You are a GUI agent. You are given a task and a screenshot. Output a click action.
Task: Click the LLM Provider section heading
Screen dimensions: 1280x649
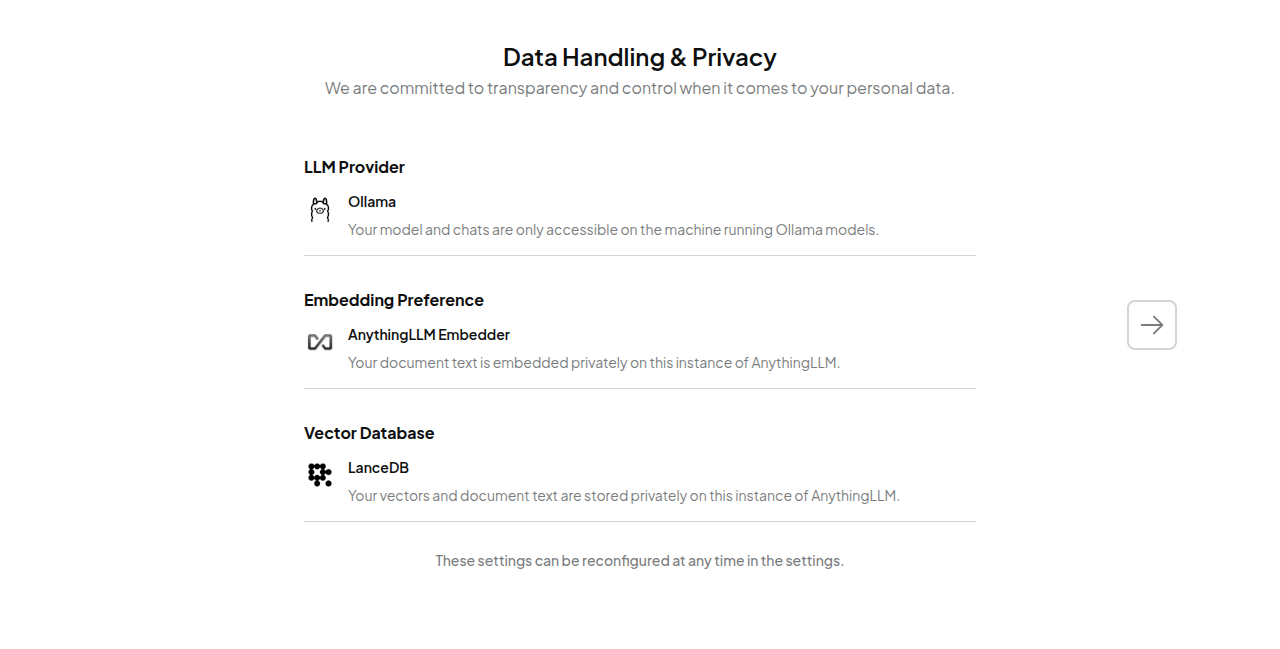click(354, 167)
